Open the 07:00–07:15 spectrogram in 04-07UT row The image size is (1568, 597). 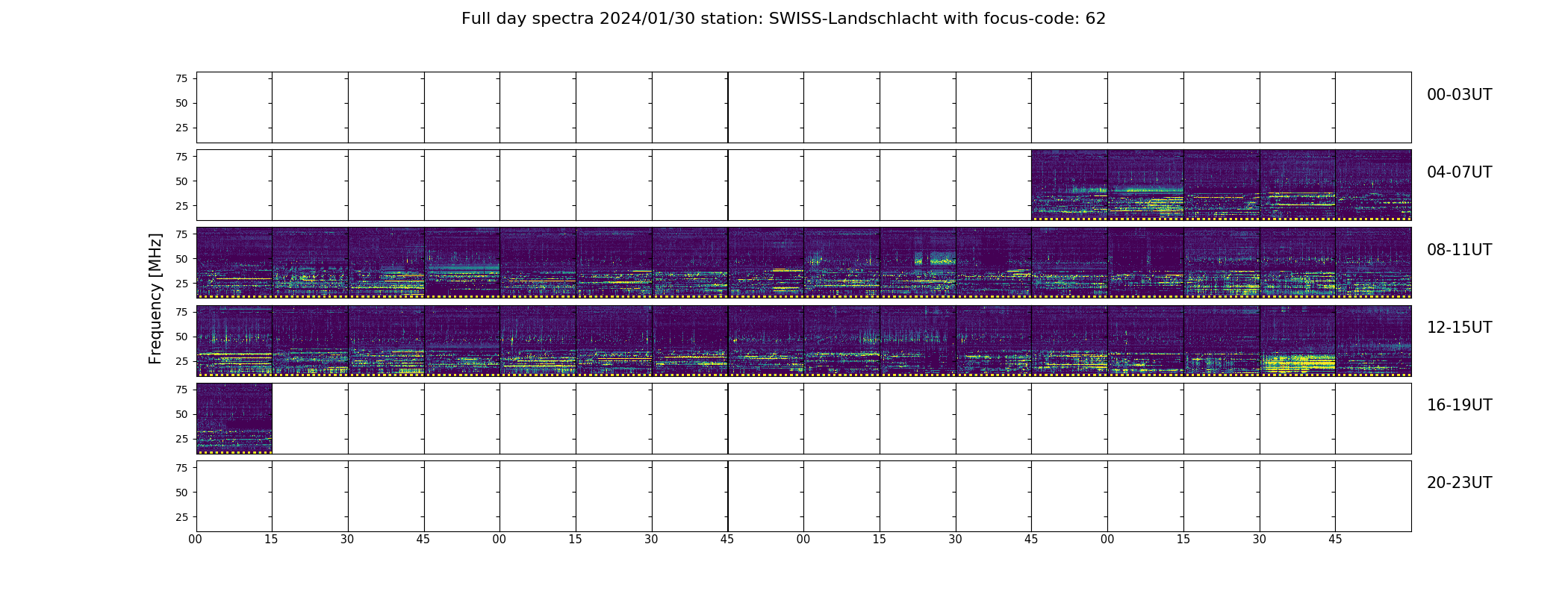click(1145, 185)
